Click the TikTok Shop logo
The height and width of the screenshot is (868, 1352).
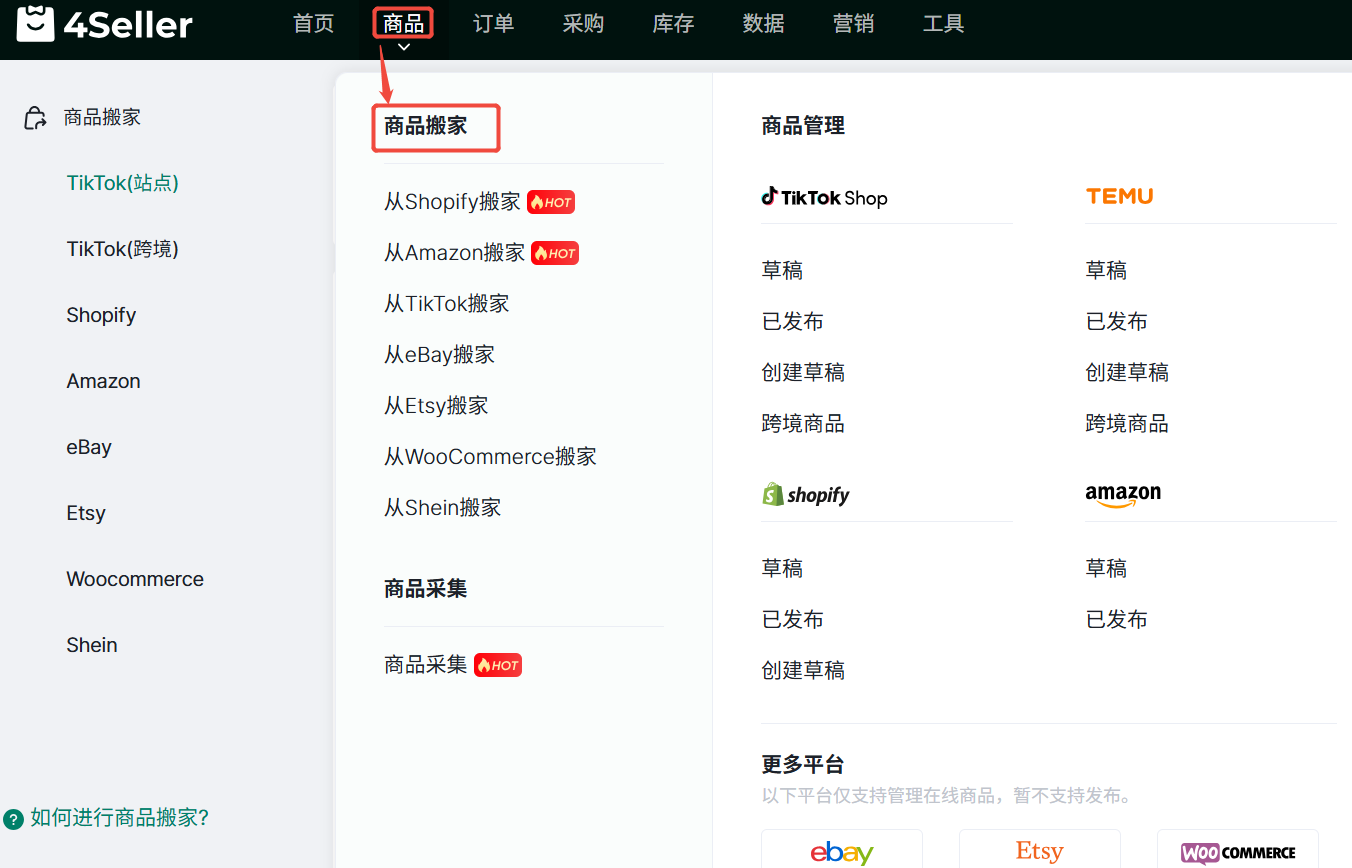click(x=824, y=197)
